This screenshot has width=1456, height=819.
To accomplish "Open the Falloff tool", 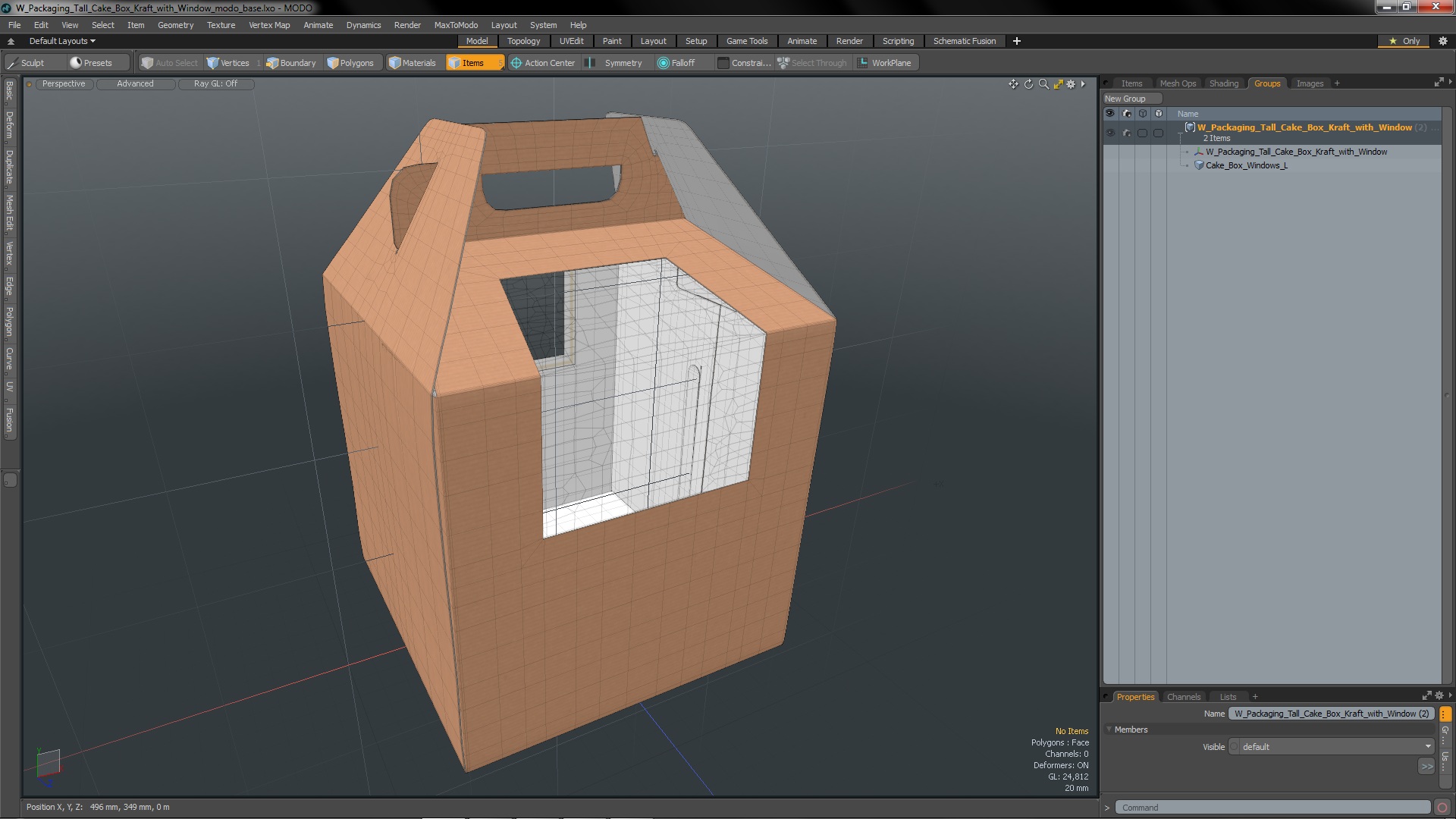I will pyautogui.click(x=676, y=63).
